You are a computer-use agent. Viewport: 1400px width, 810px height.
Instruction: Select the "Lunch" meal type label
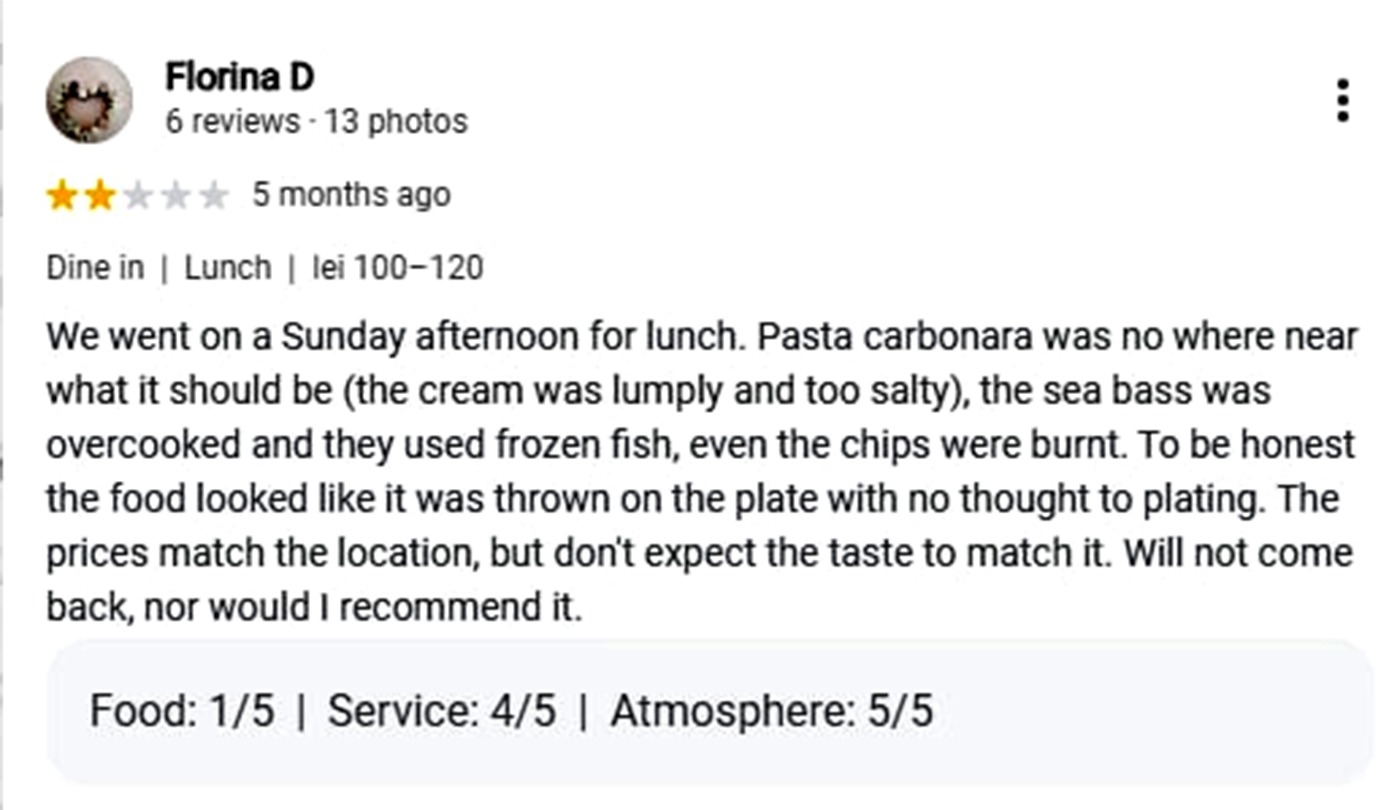click(x=228, y=268)
